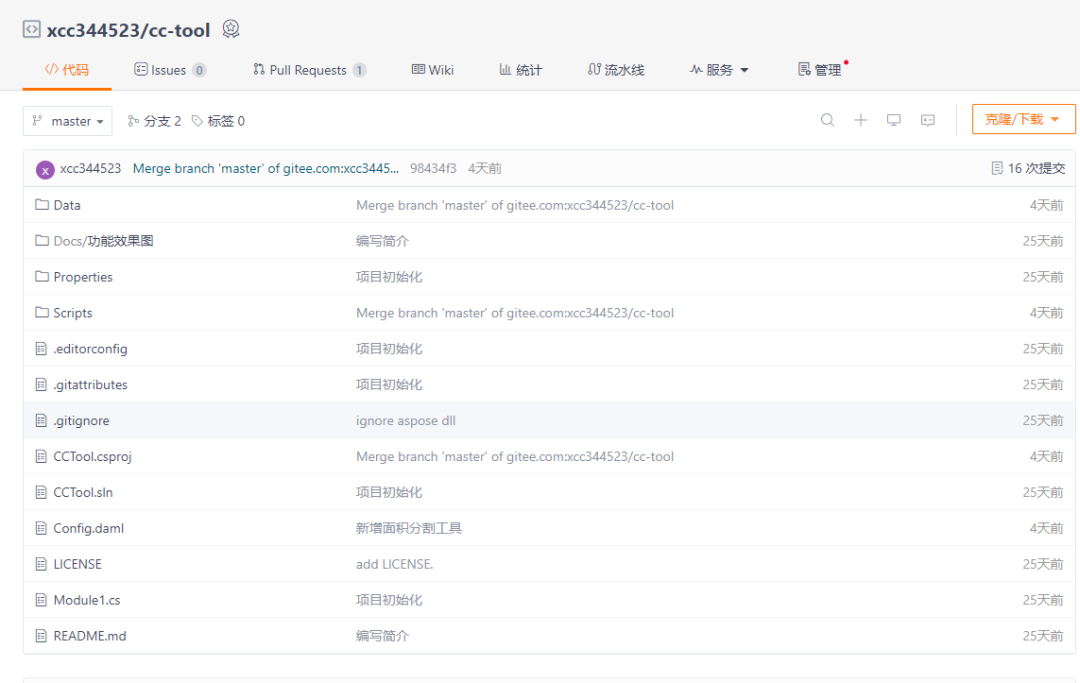View the 16 次提交 commit history
Screen dimensions: 1080x683
point(1027,169)
